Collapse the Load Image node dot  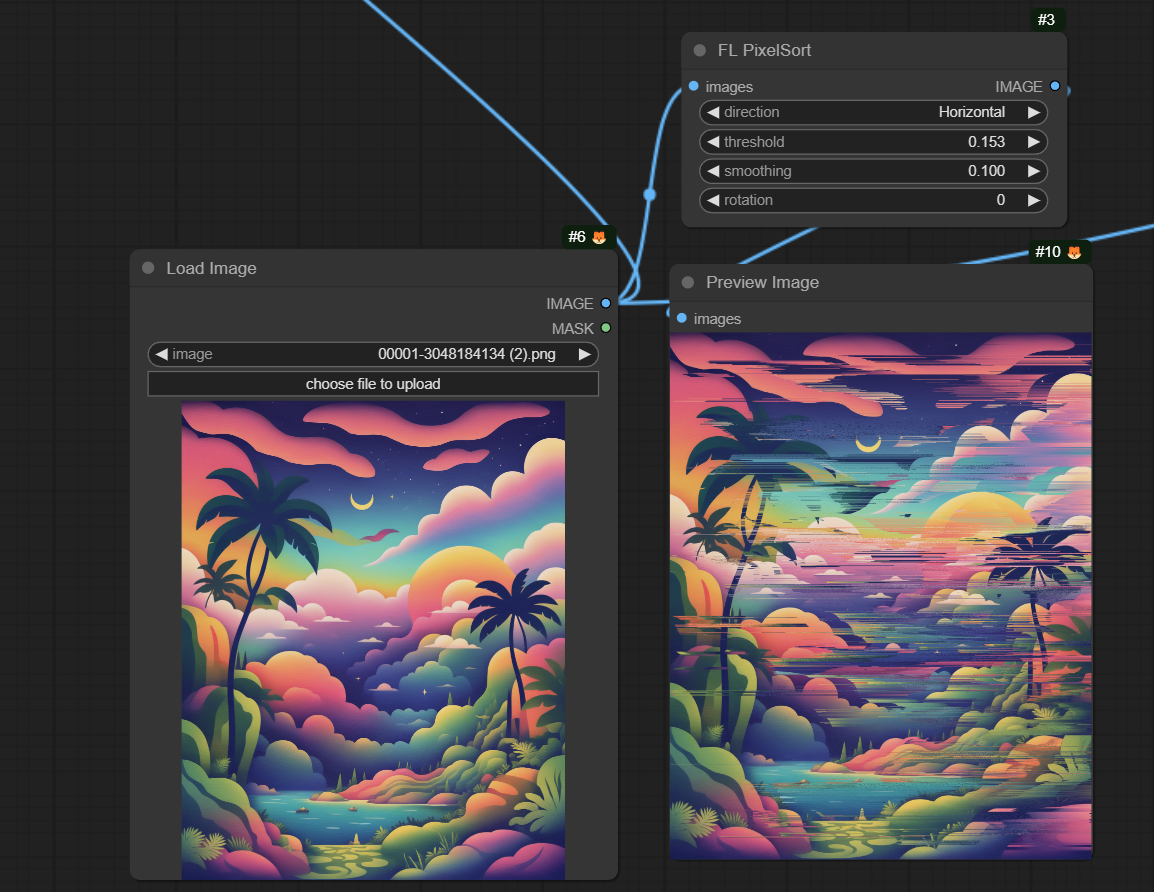pyautogui.click(x=148, y=268)
